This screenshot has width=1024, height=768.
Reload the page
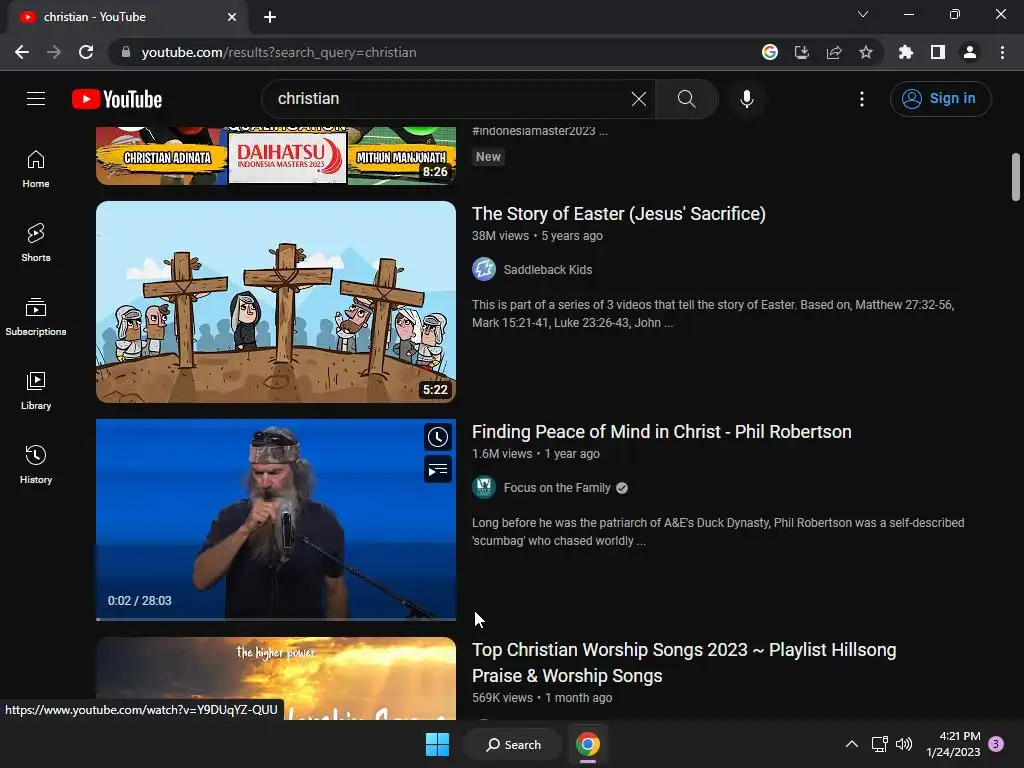(x=86, y=52)
